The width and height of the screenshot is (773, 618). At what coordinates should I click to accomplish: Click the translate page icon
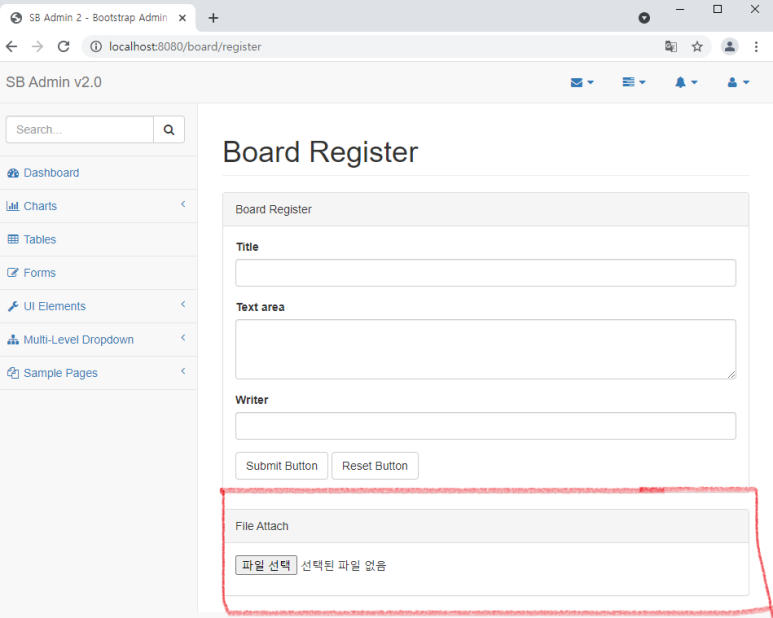(x=670, y=46)
